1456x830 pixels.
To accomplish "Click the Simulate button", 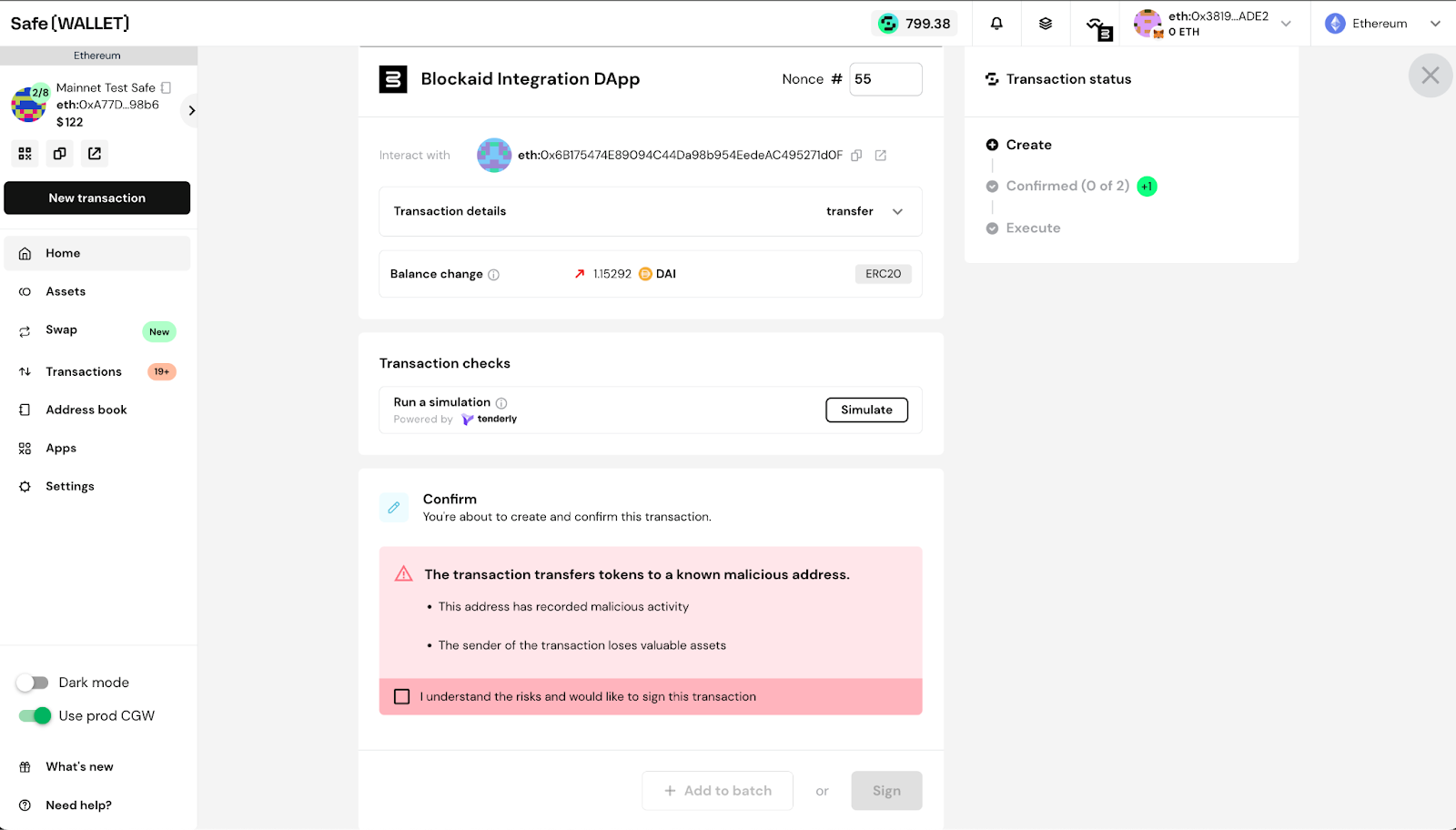I will tap(866, 410).
